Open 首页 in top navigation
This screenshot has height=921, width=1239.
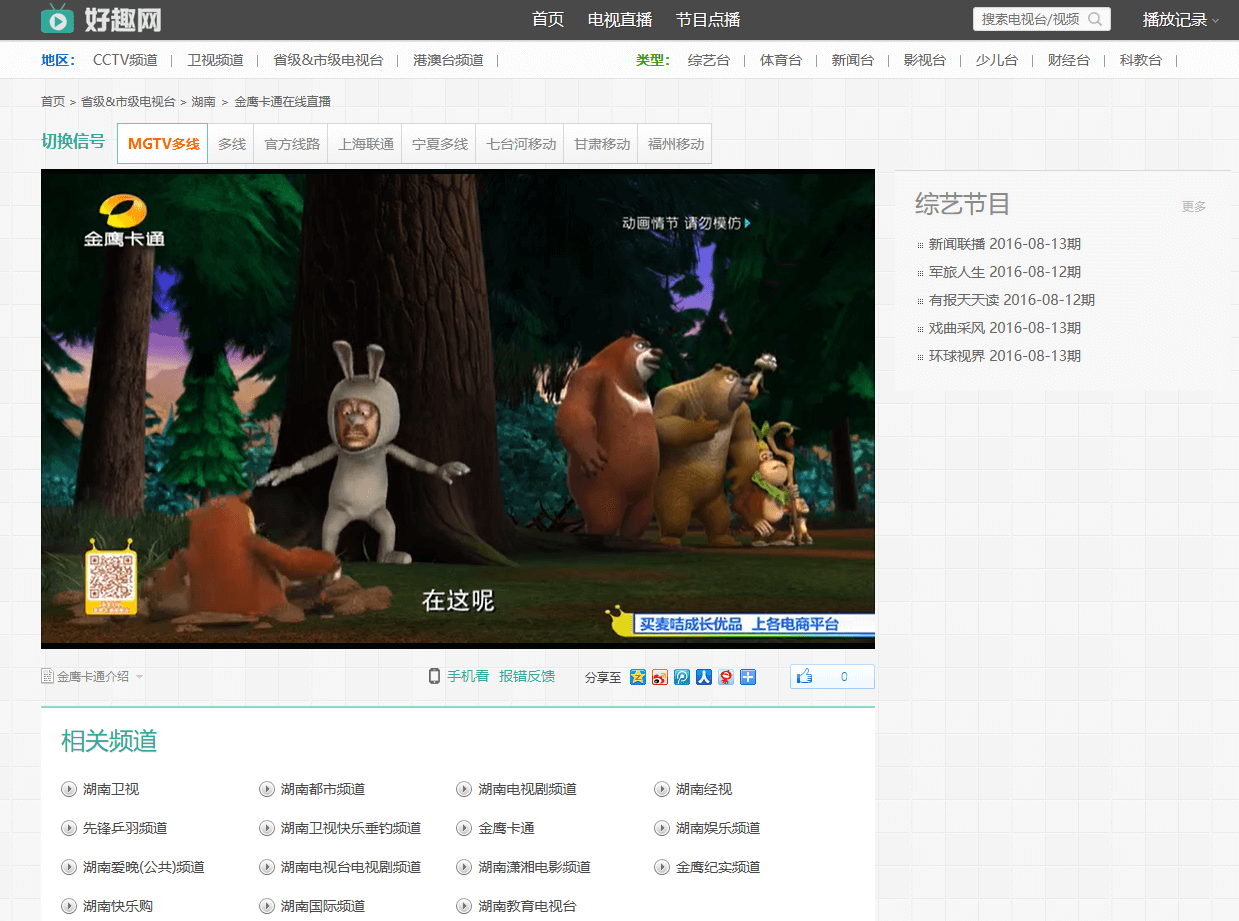548,19
